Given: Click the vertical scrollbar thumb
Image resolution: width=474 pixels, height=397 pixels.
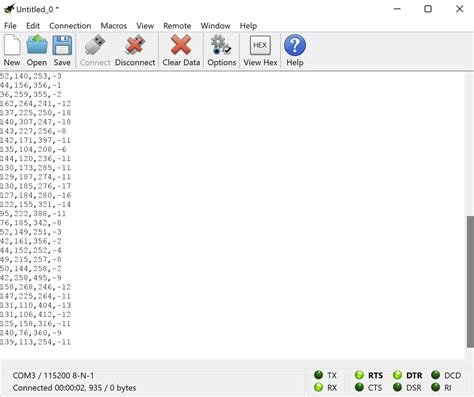Looking at the screenshot, I should (470, 282).
